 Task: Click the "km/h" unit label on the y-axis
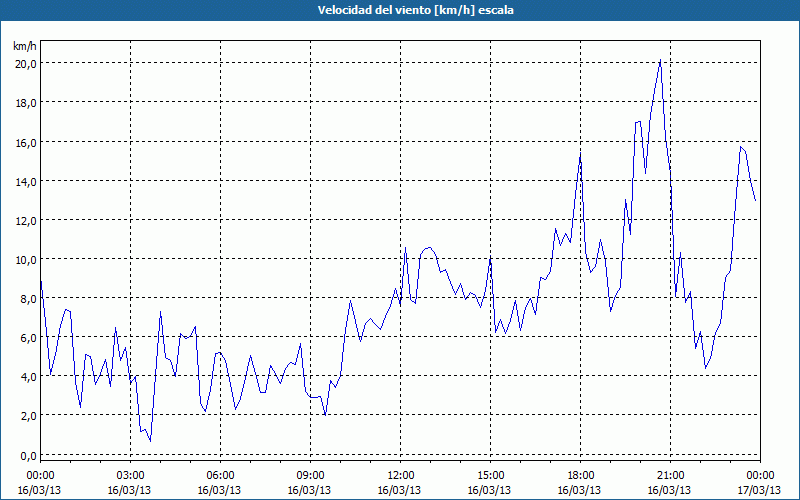(25, 46)
